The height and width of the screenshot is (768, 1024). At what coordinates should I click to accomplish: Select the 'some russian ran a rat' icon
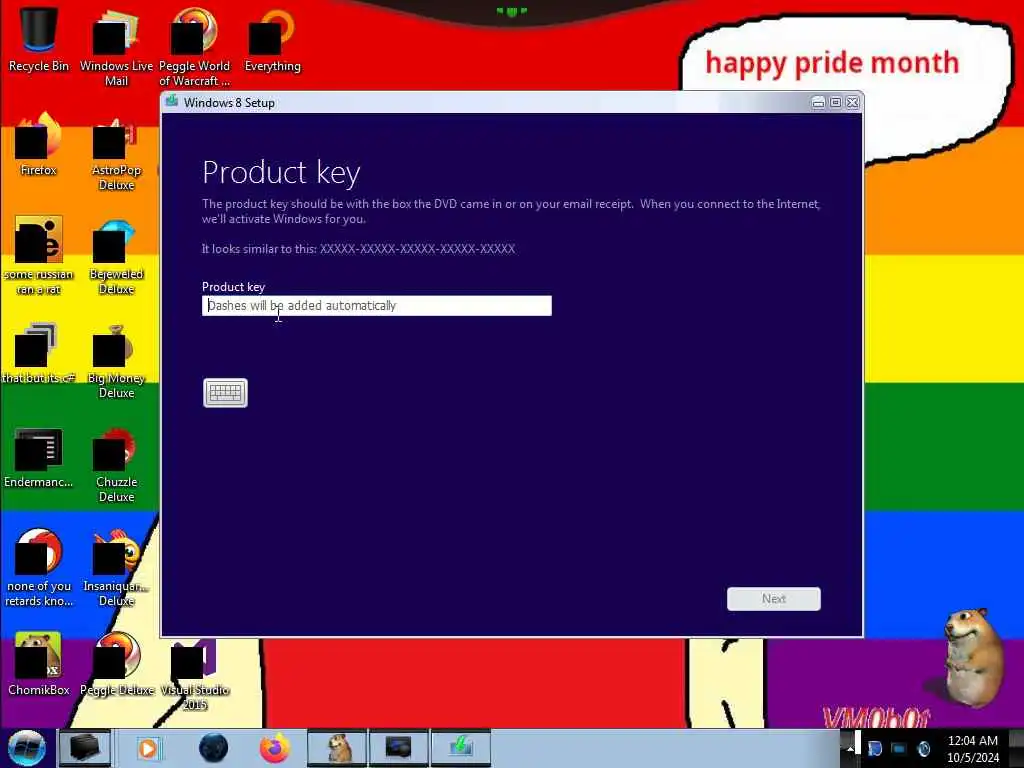[x=39, y=255]
